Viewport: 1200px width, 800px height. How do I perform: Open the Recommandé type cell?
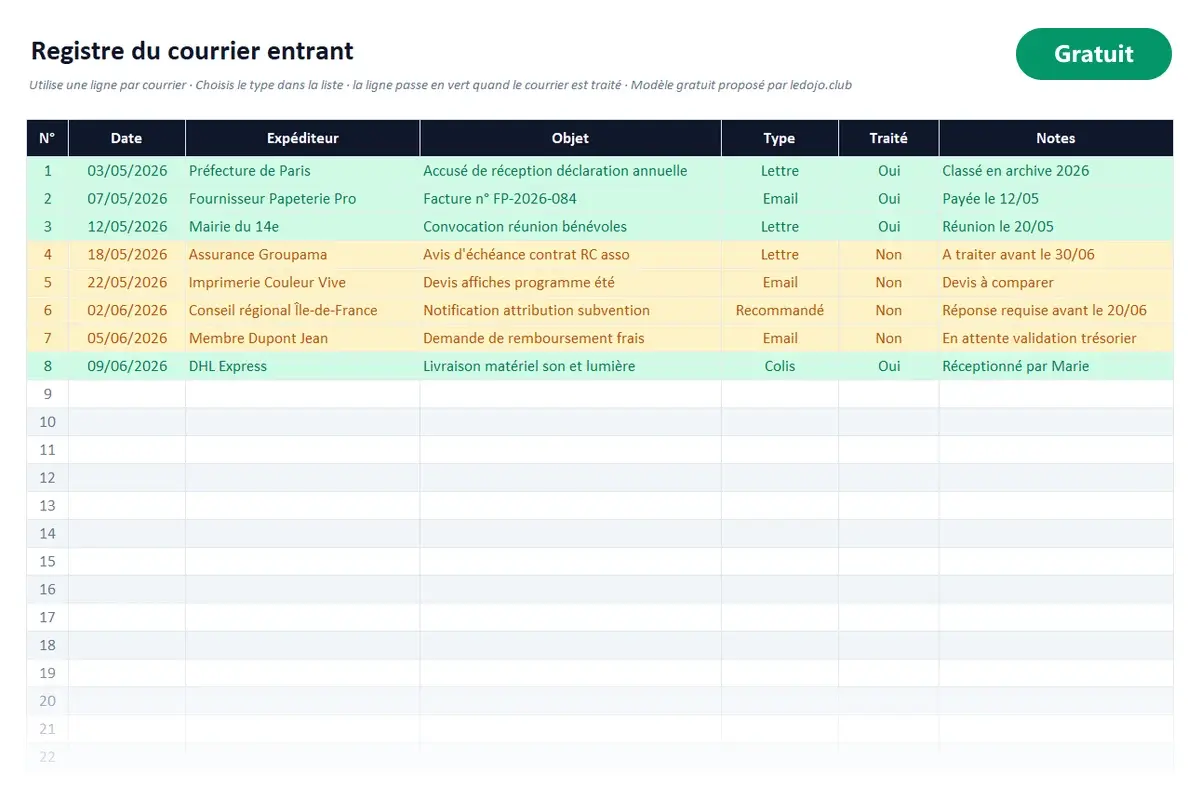click(779, 311)
